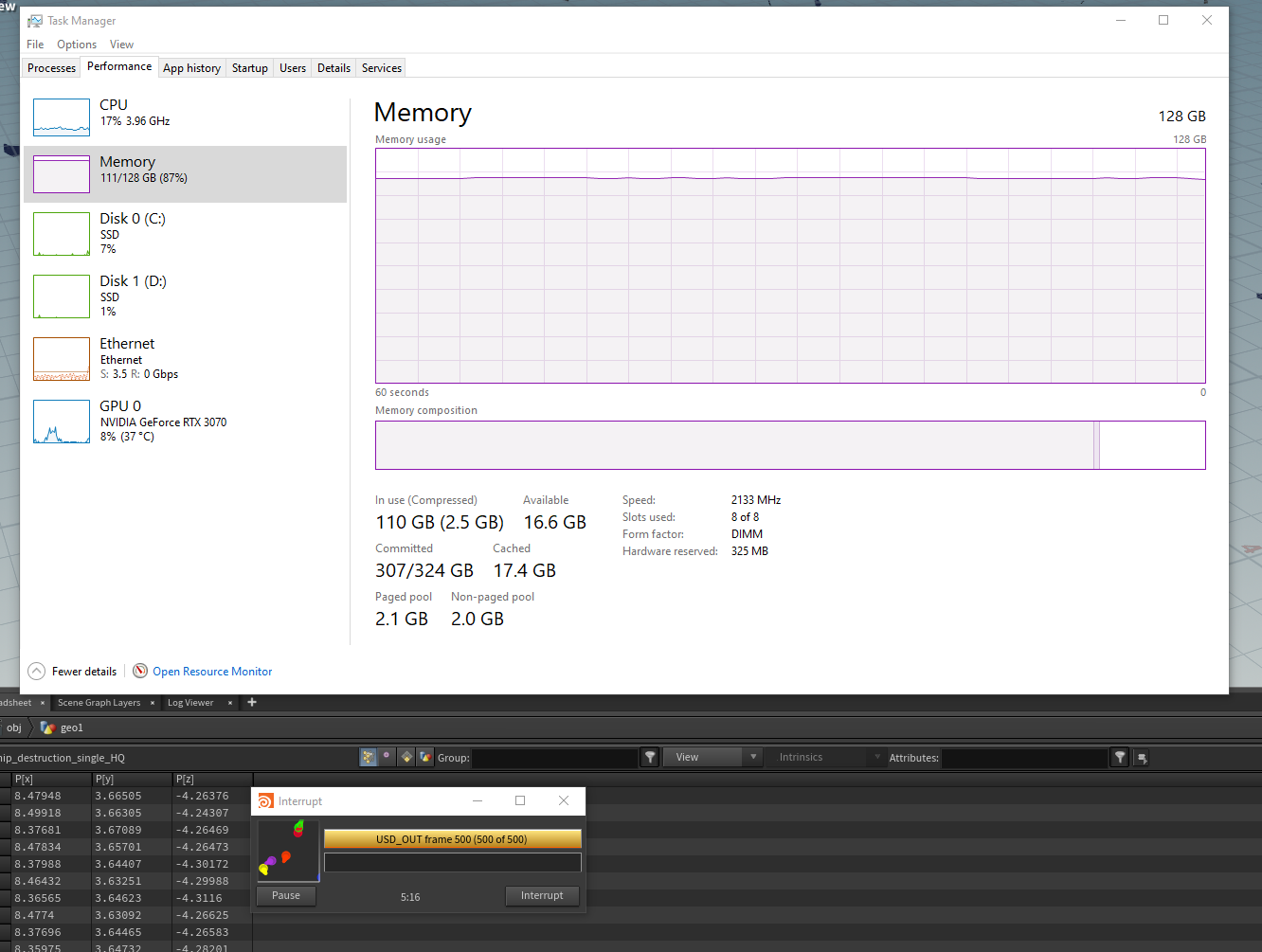Select Ethernet in performance sidebar
The width and height of the screenshot is (1262, 952).
click(x=185, y=358)
